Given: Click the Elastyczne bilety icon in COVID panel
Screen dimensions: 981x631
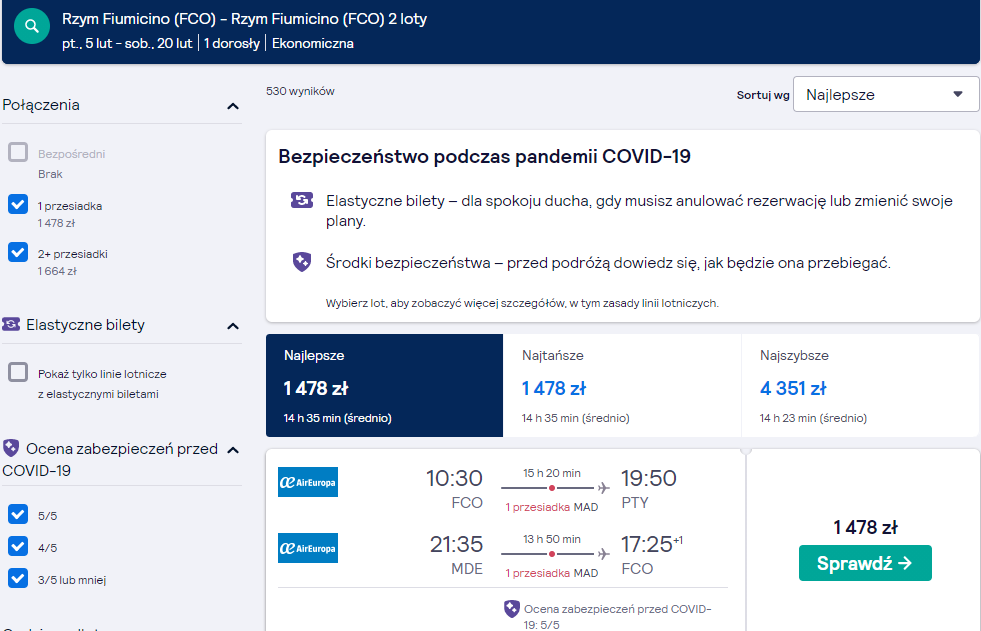Looking at the screenshot, I should [x=302, y=200].
